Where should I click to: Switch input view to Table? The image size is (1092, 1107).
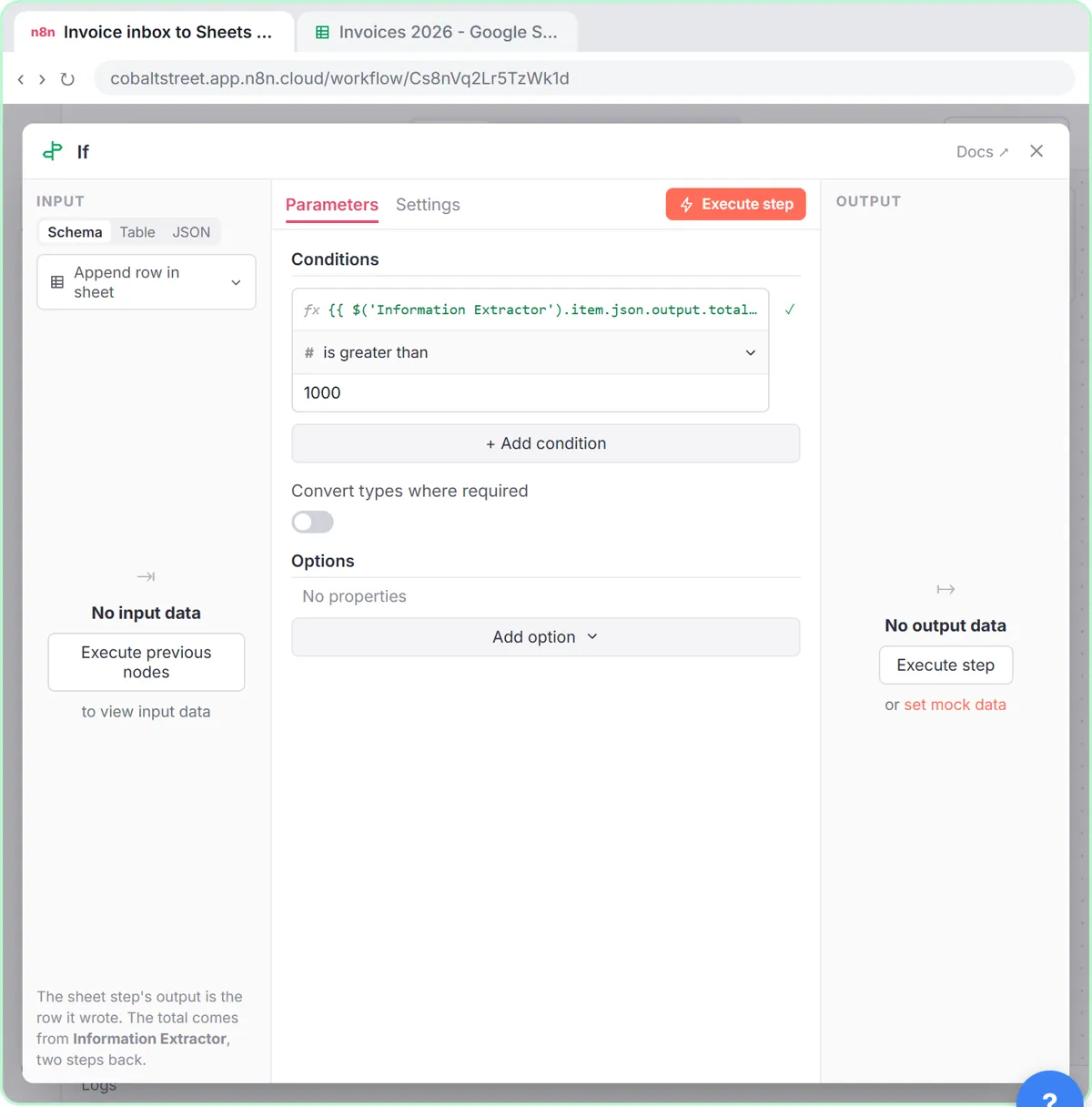click(137, 232)
